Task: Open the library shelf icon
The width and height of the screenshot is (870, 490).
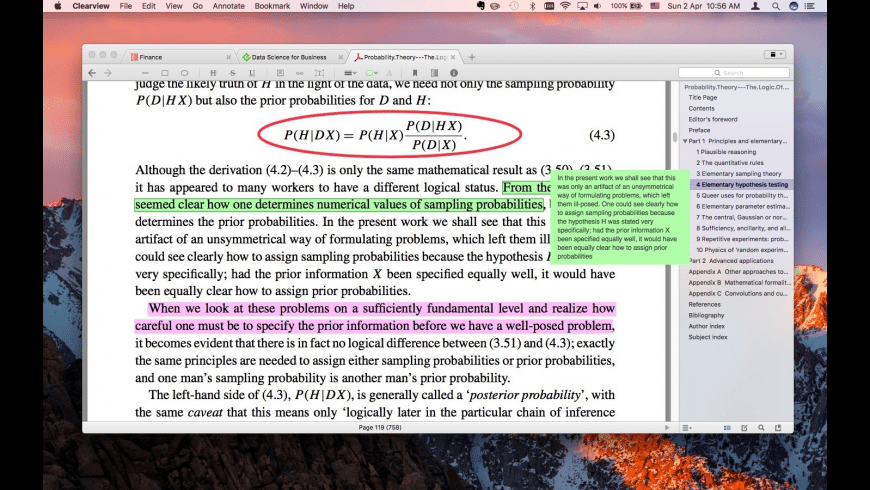Action: coord(434,73)
